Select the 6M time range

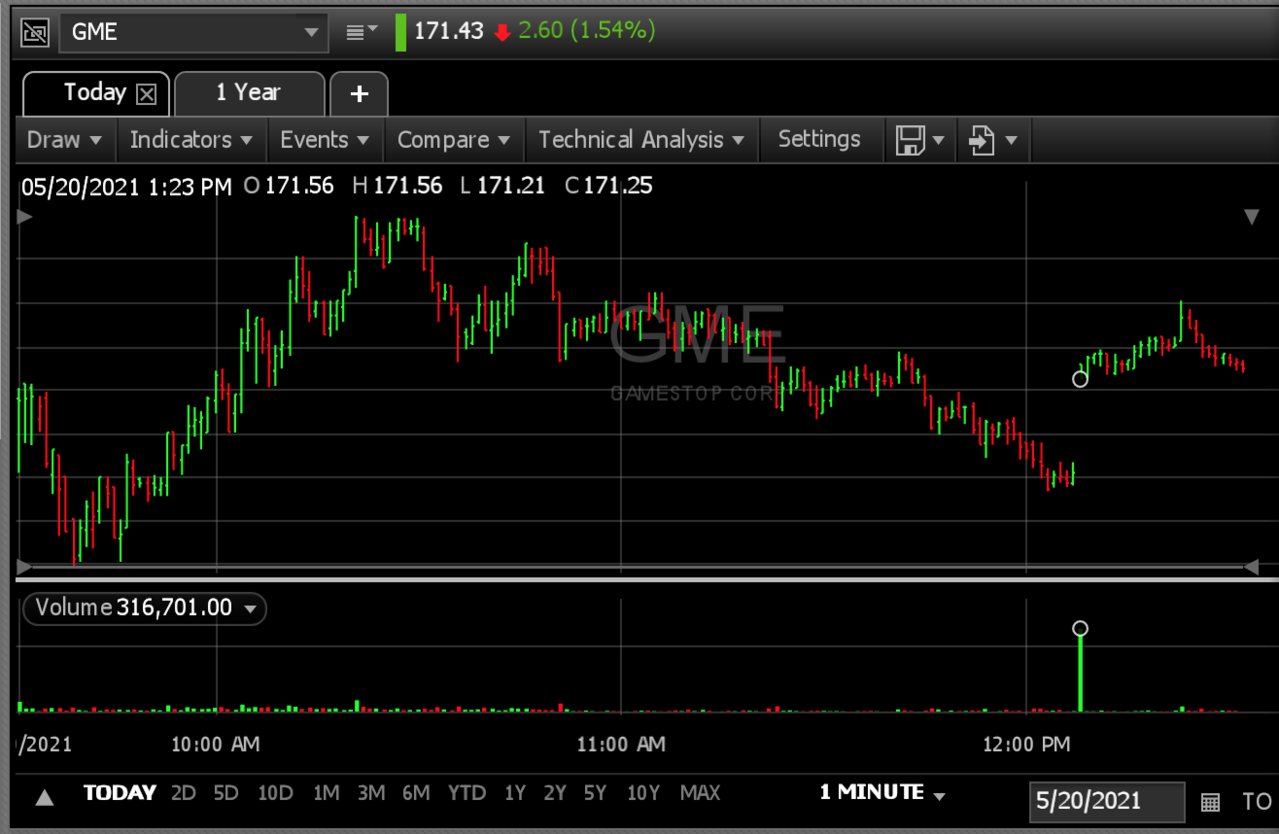point(416,793)
